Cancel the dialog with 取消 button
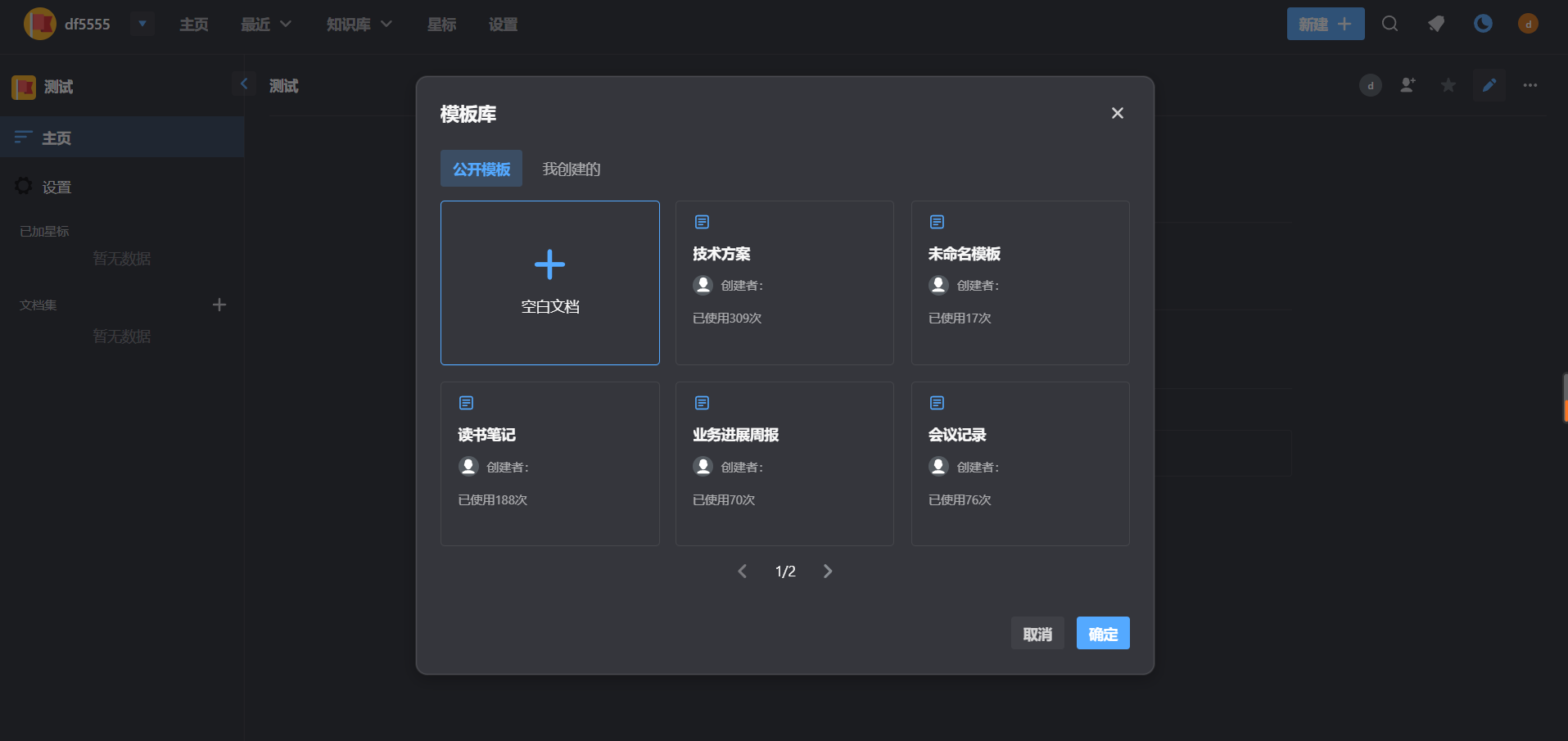The width and height of the screenshot is (1568, 741). tap(1037, 633)
